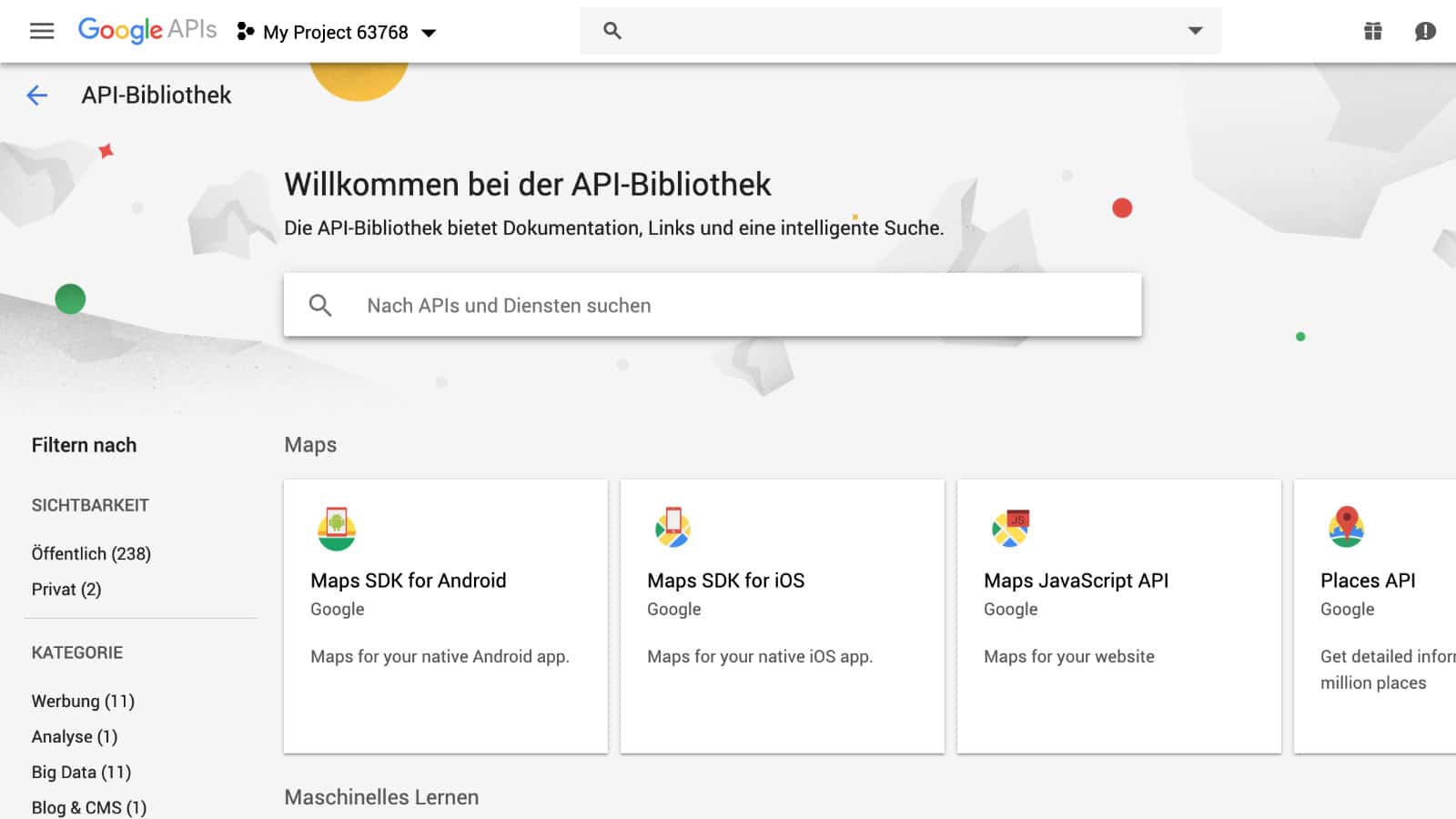Click the Google APIs logo
The image size is (1456, 819).
[x=147, y=30]
